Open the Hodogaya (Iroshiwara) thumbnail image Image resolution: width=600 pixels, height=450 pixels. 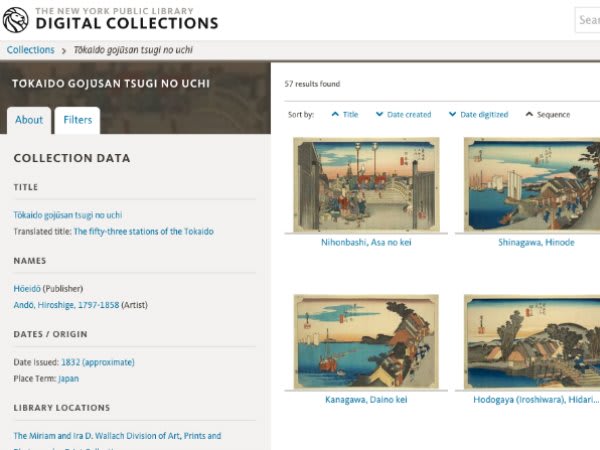(x=532, y=342)
